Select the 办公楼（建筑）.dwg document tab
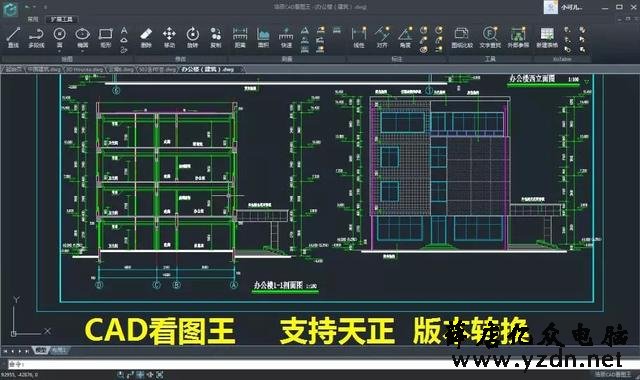Viewport: 640px width, 380px height. [x=208, y=69]
